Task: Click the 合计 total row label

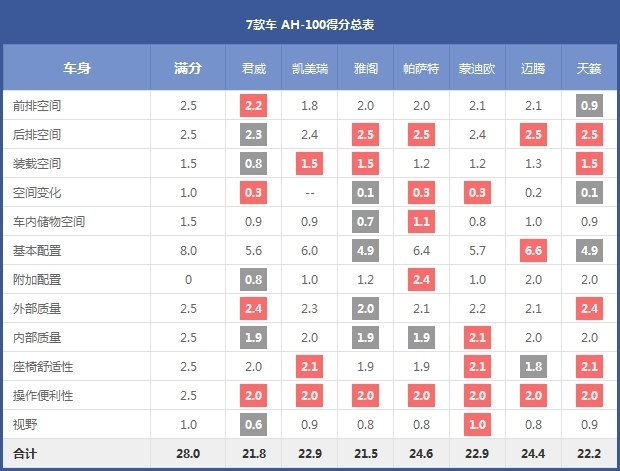Action: pyautogui.click(x=25, y=453)
